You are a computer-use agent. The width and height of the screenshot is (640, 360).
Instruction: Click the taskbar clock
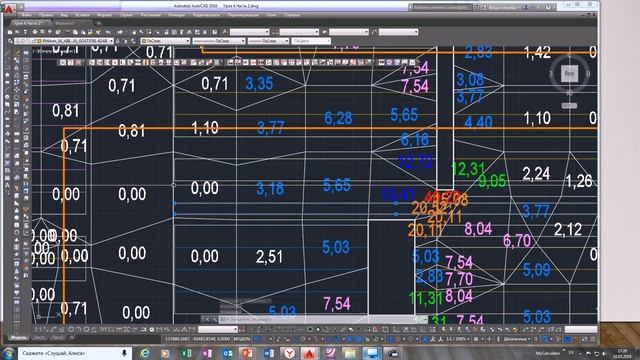coord(622,353)
